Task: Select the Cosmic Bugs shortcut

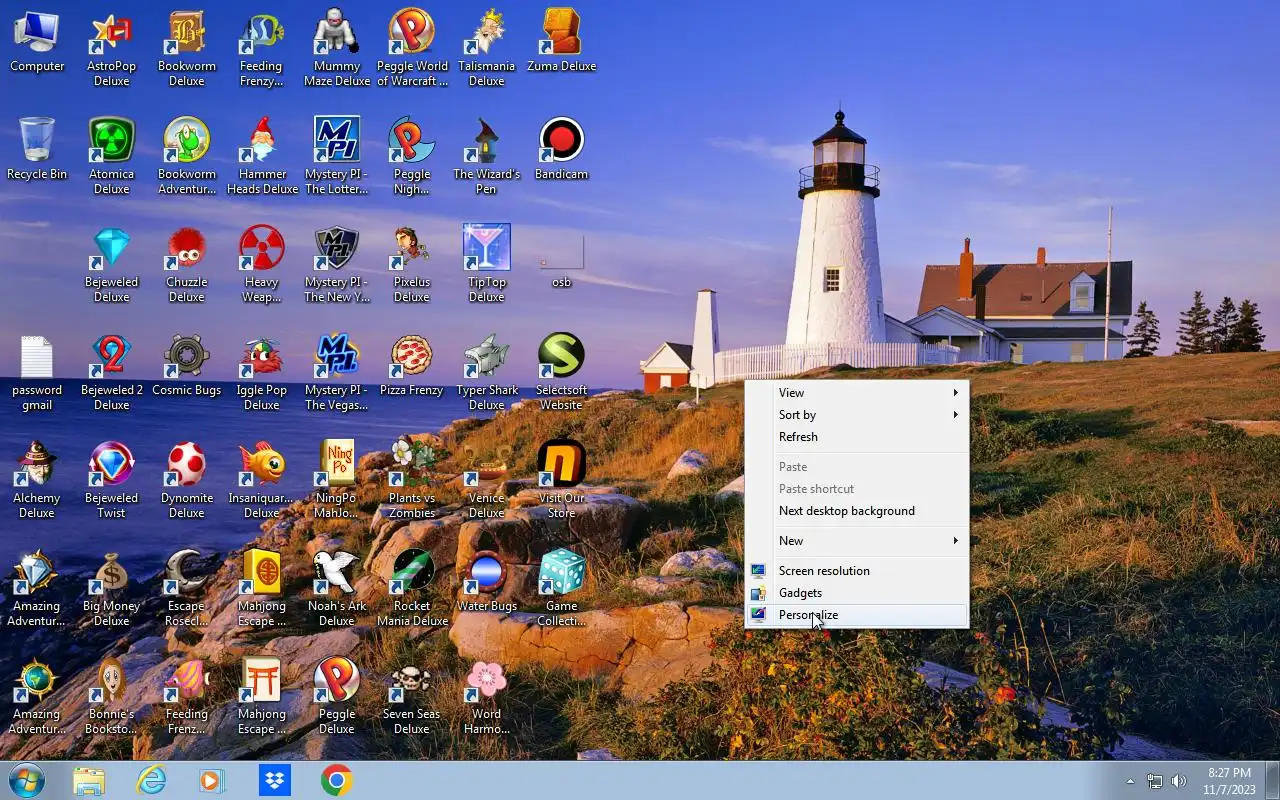Action: (x=187, y=366)
